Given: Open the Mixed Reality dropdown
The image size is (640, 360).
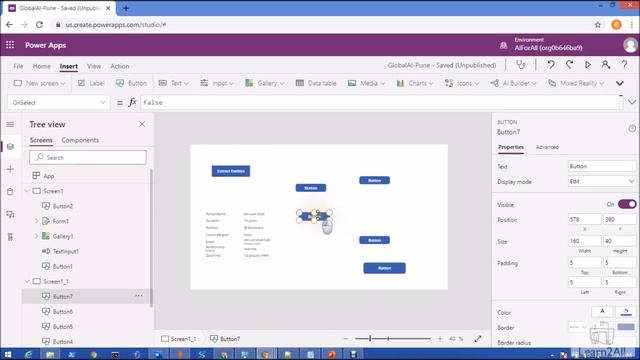Looking at the screenshot, I should click(576, 83).
